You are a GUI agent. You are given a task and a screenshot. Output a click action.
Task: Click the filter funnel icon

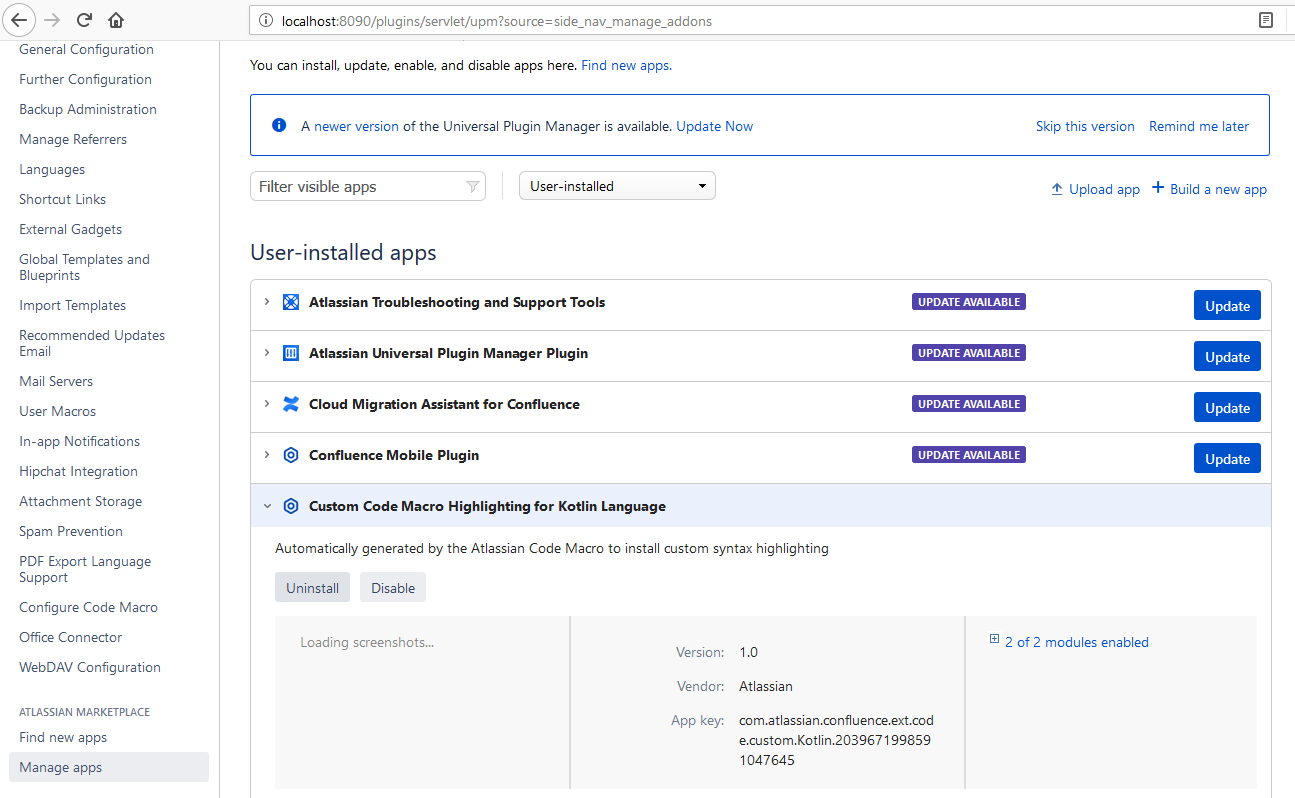click(473, 187)
